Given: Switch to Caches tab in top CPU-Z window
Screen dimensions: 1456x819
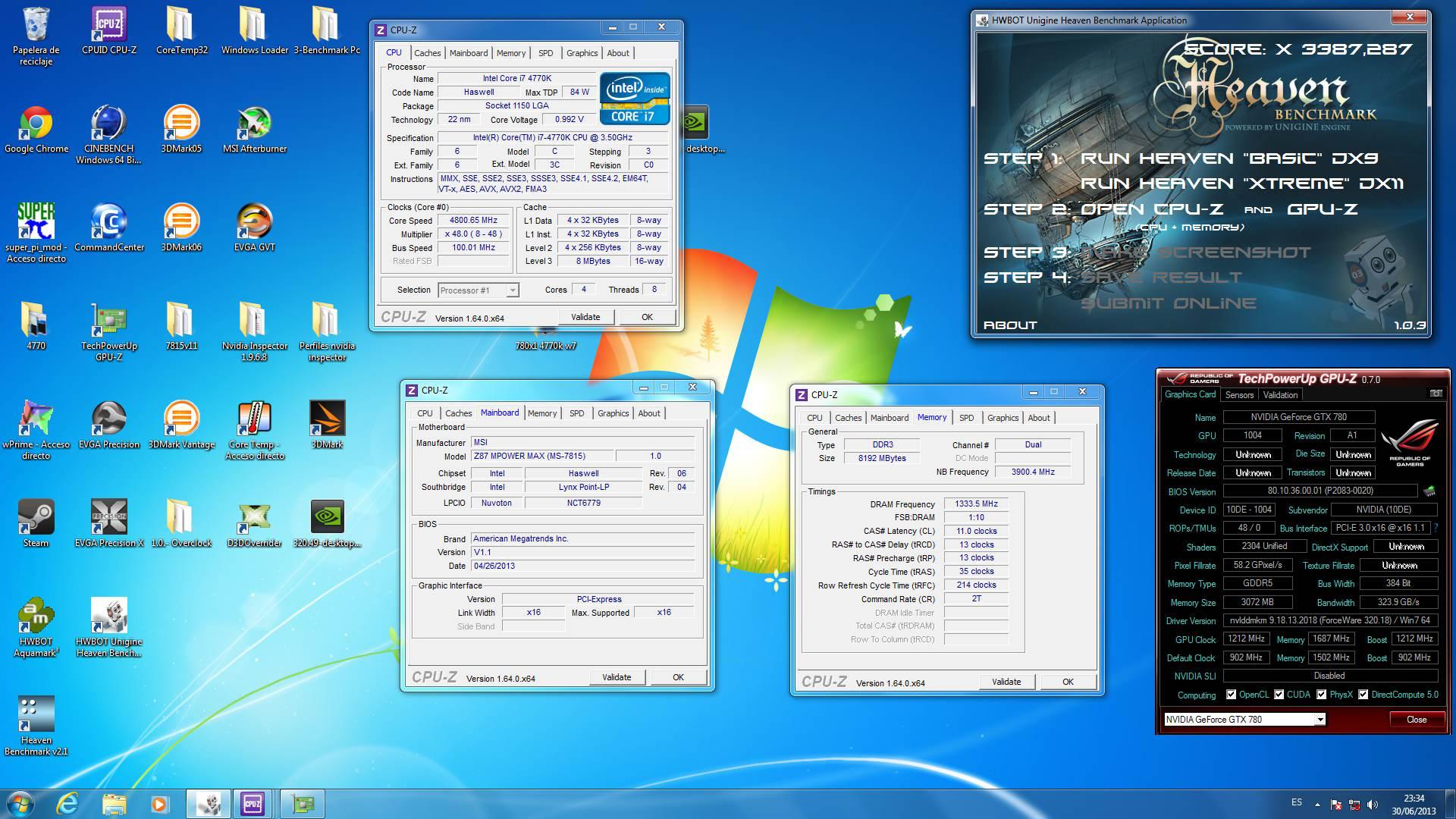Looking at the screenshot, I should point(427,53).
